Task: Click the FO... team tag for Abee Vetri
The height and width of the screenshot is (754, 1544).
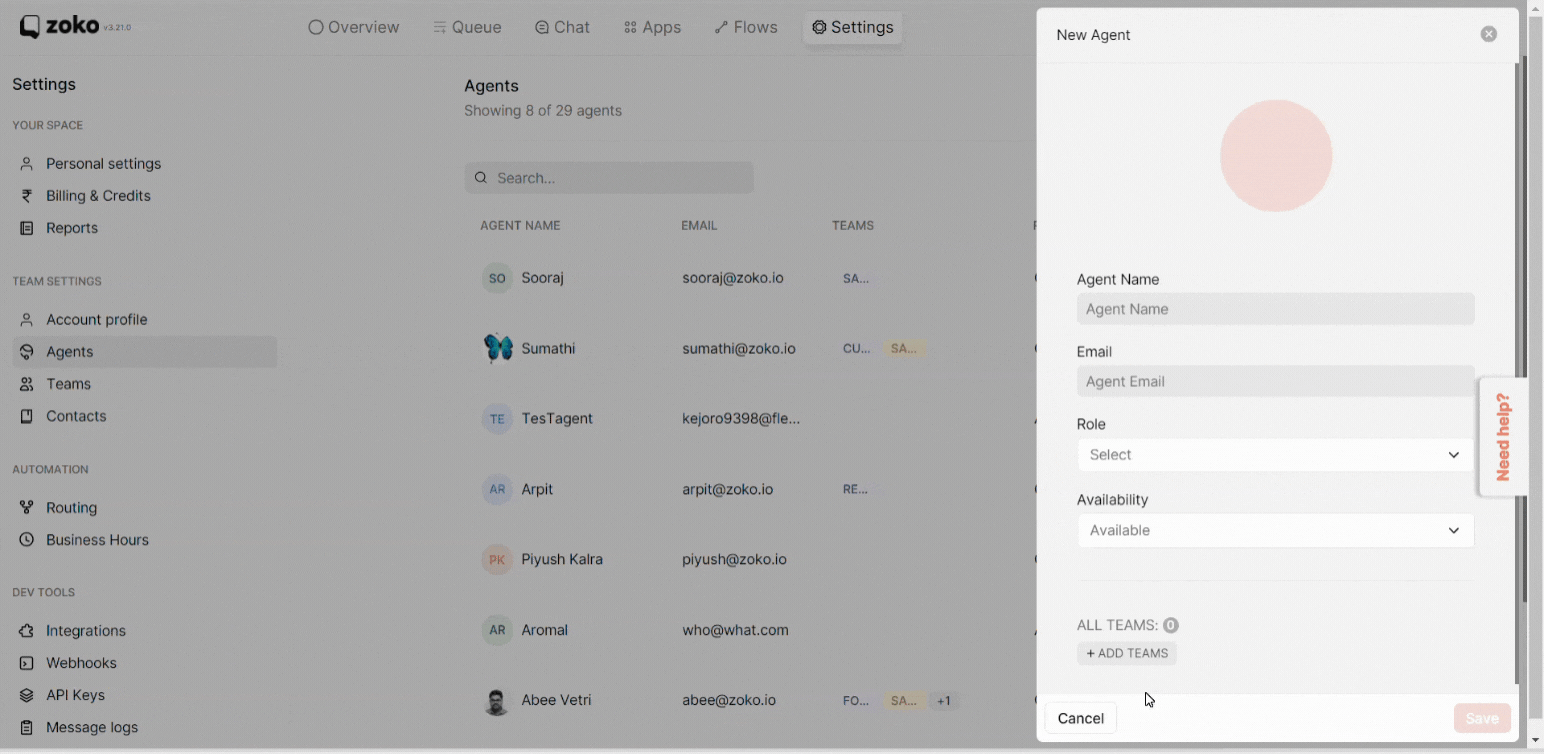Action: [856, 701]
